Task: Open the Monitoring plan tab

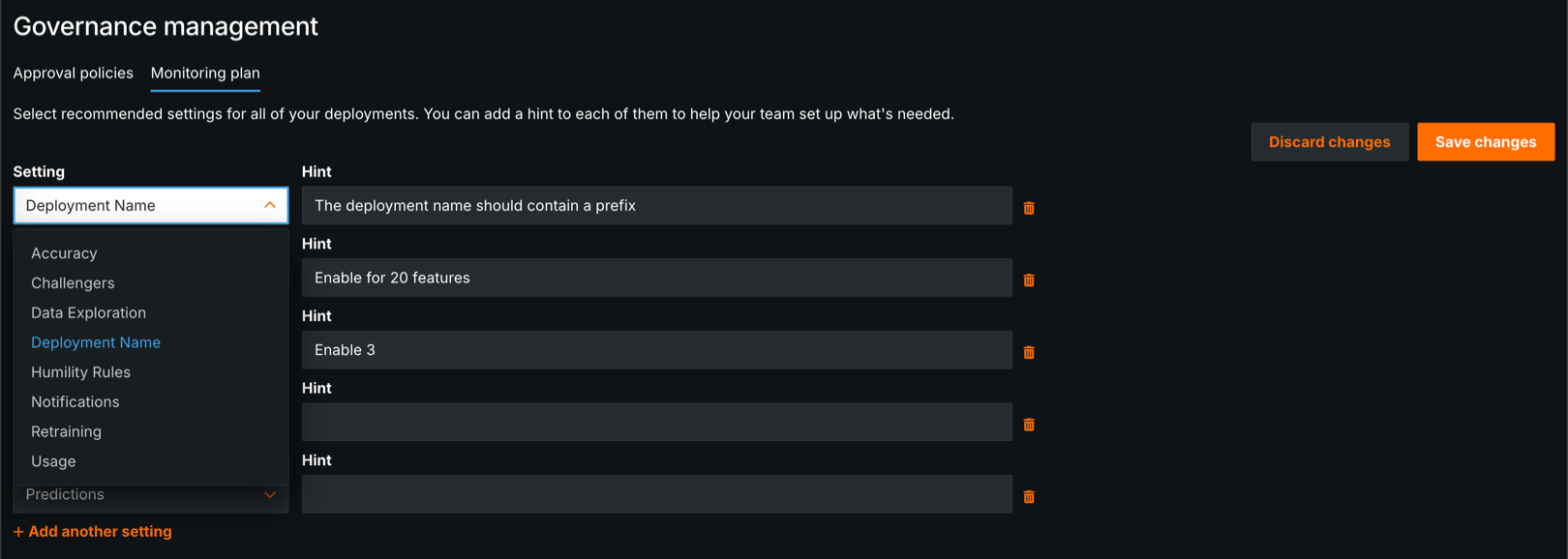Action: [x=205, y=74]
